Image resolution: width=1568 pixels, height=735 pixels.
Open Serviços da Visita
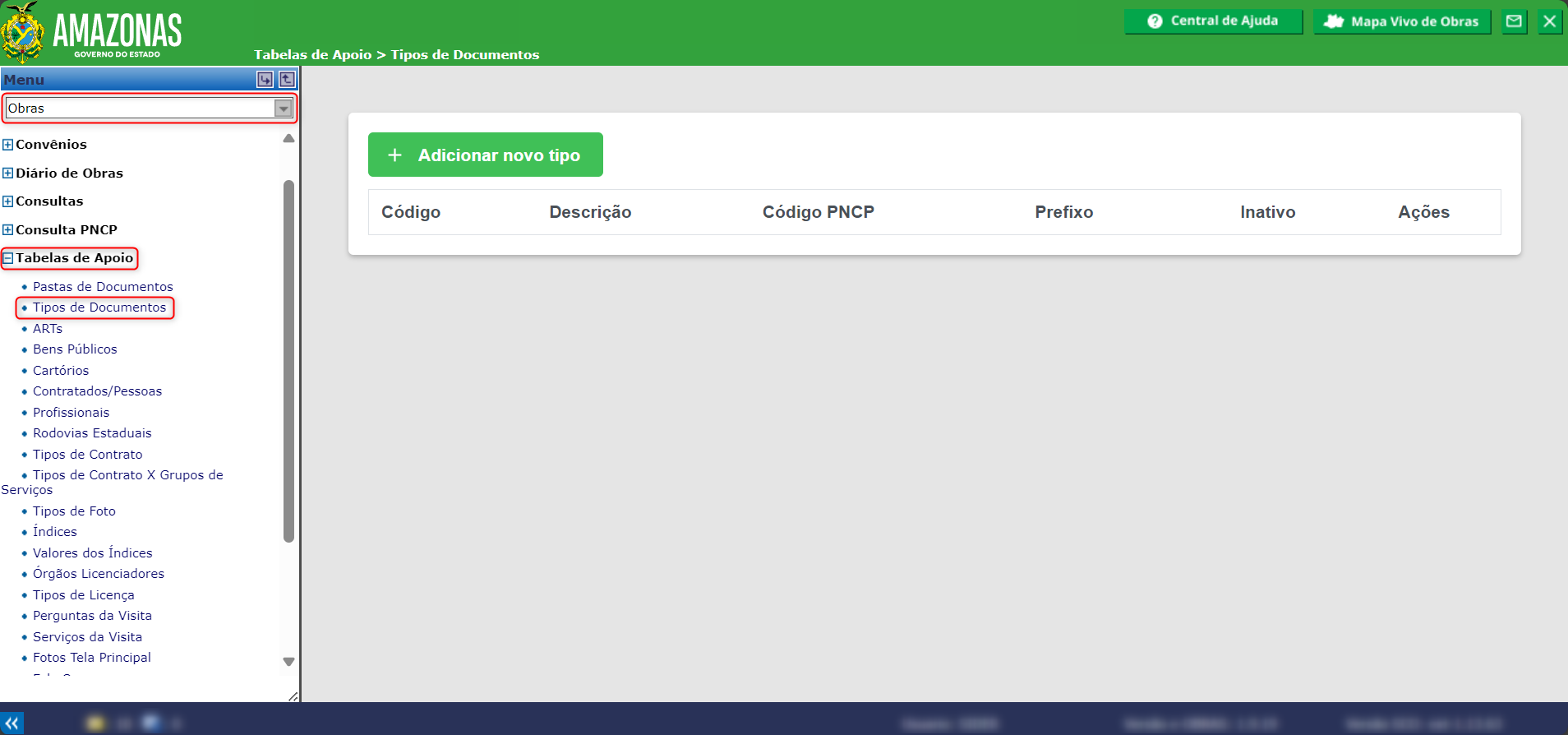click(x=87, y=637)
